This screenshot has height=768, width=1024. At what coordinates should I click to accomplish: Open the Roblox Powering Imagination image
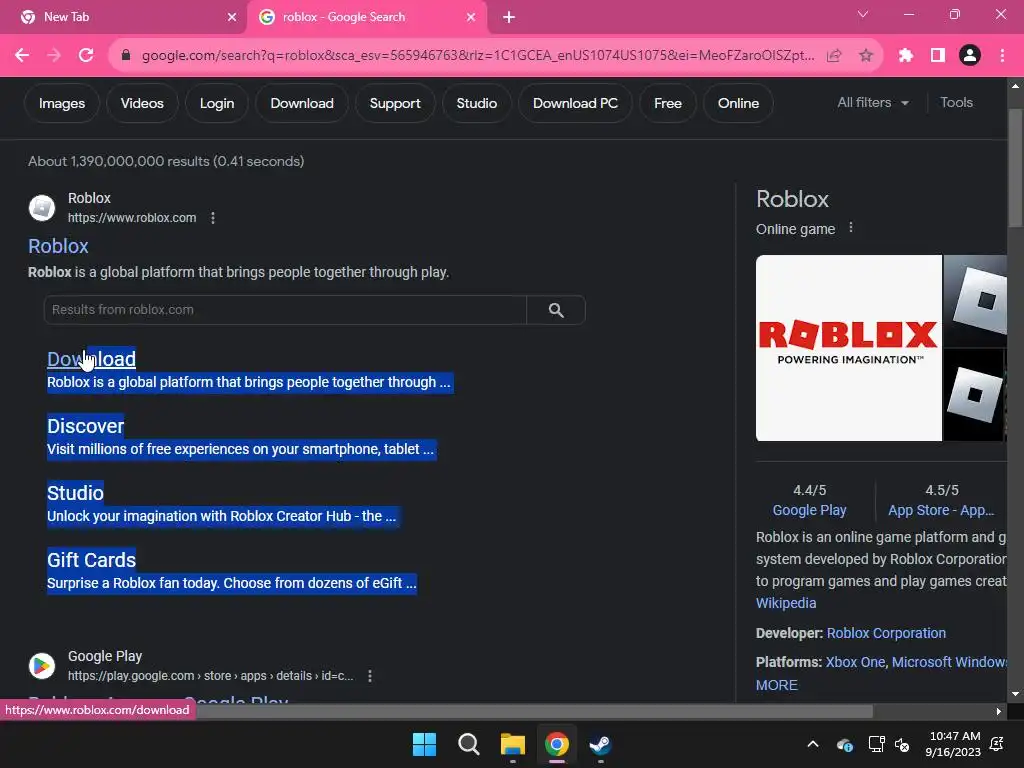849,348
